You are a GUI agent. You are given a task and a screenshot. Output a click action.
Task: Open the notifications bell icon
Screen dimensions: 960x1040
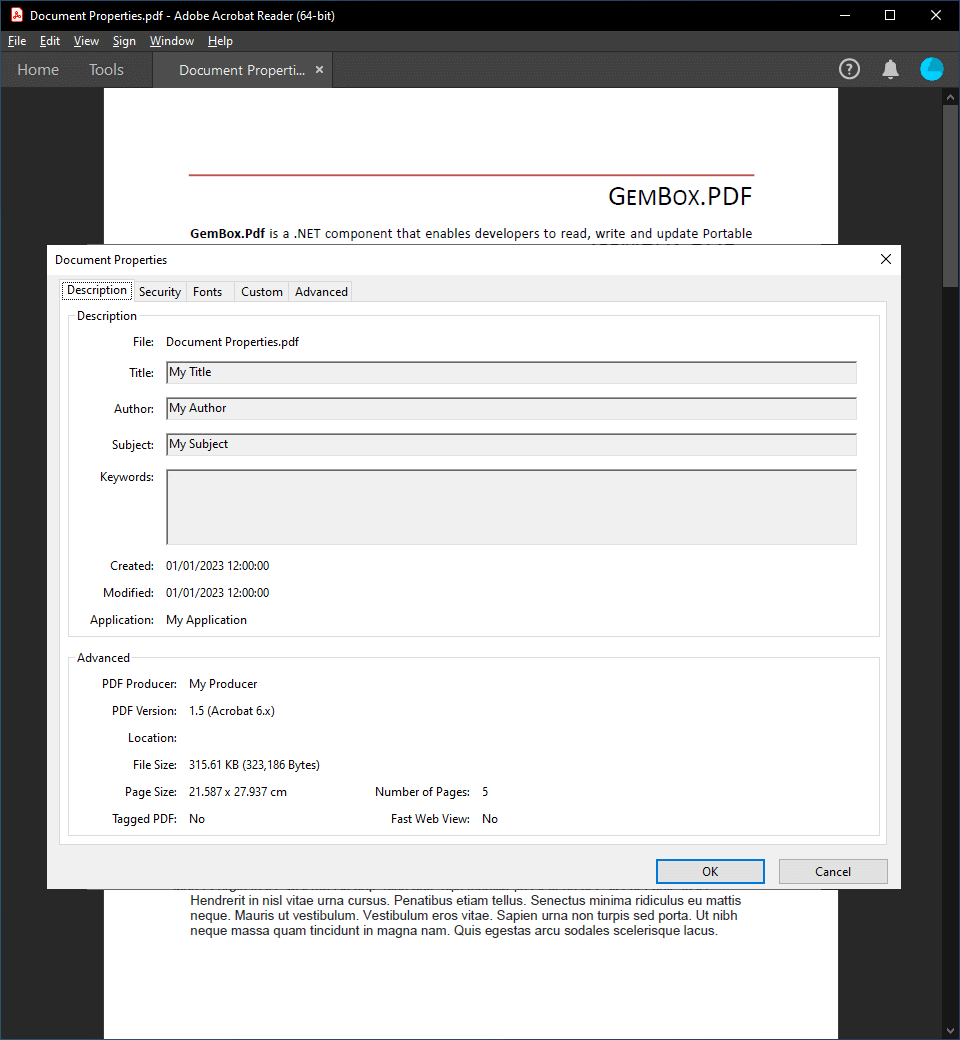coord(890,69)
